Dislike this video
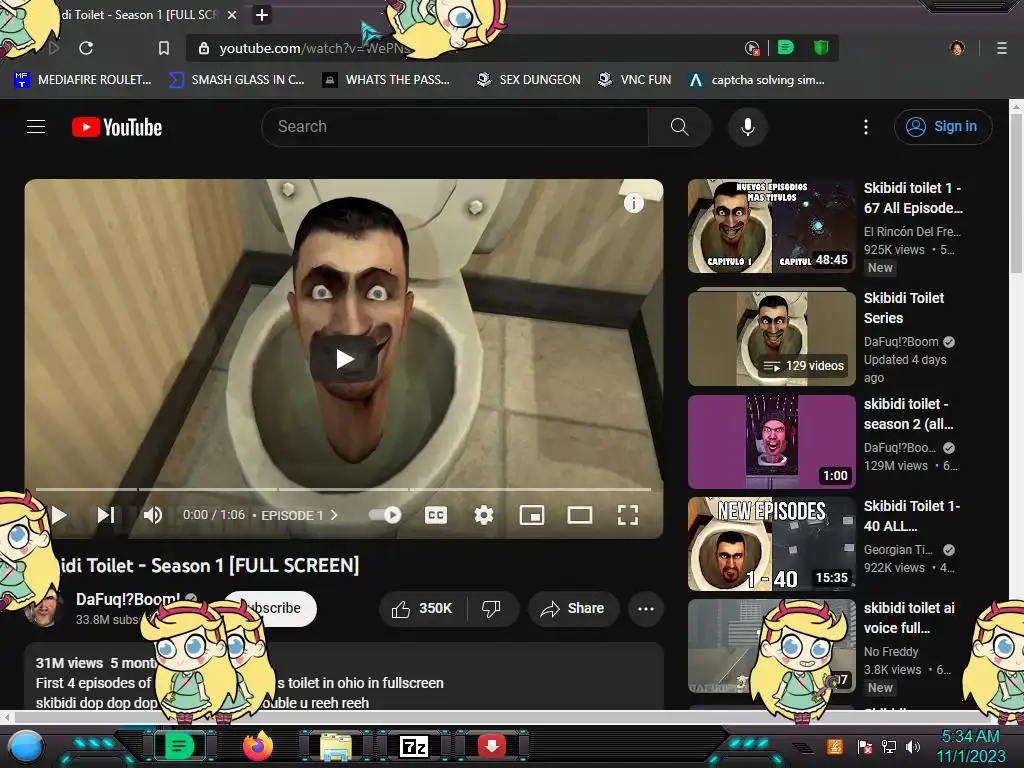The width and height of the screenshot is (1024, 768). coord(492,609)
